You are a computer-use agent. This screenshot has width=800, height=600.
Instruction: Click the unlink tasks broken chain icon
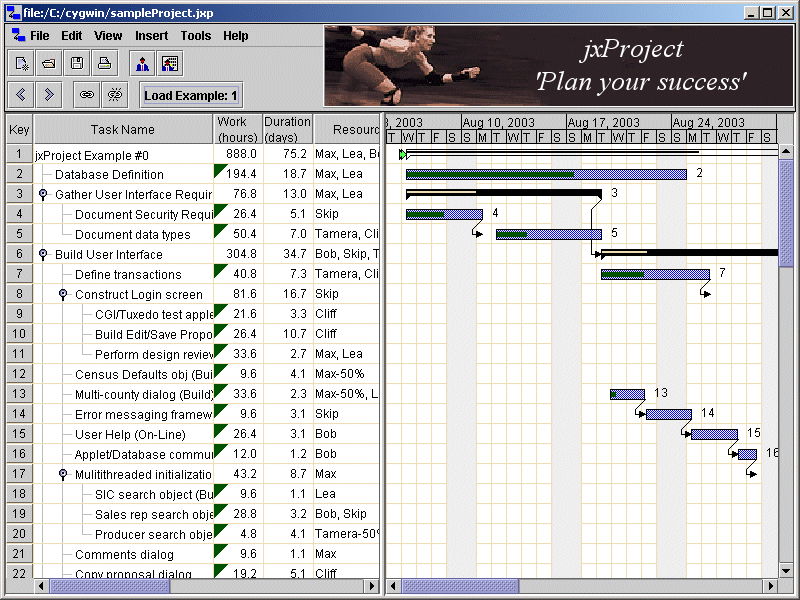[x=115, y=95]
